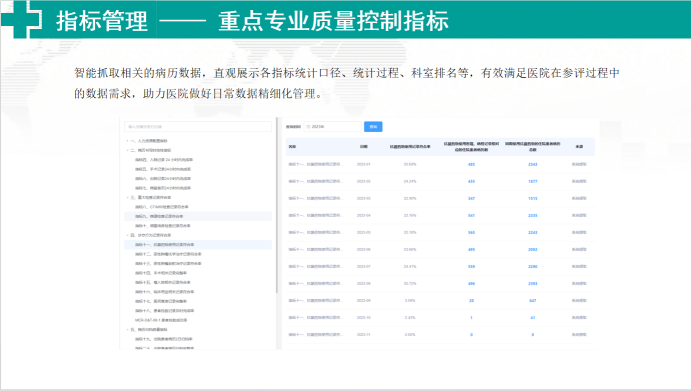Select tree item 指标八 CT/MRI检查记录符合率
This screenshot has height=391, width=691.
[x=162, y=207]
